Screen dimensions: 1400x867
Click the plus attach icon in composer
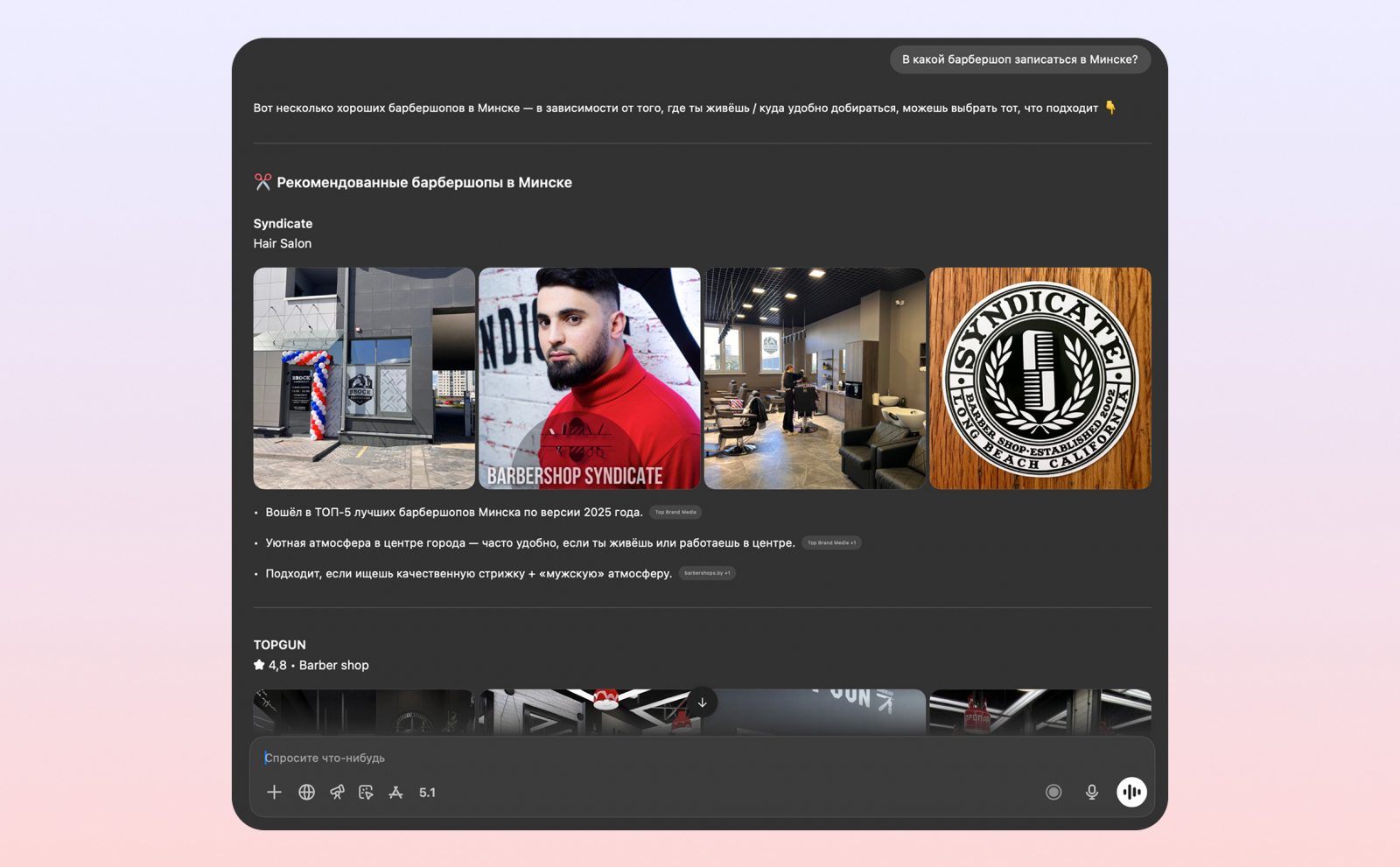coord(274,792)
